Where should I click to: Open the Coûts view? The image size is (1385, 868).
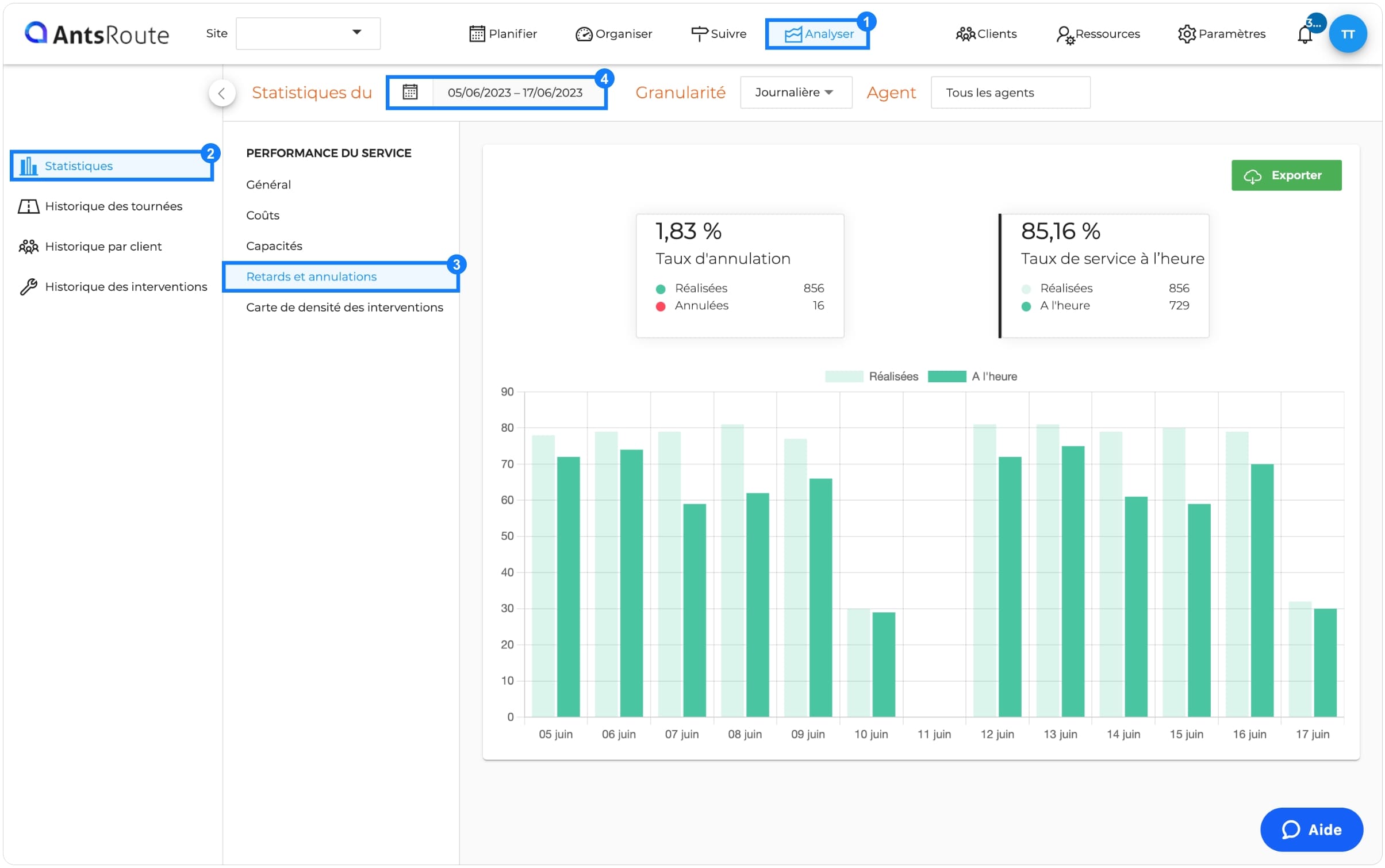(x=263, y=216)
